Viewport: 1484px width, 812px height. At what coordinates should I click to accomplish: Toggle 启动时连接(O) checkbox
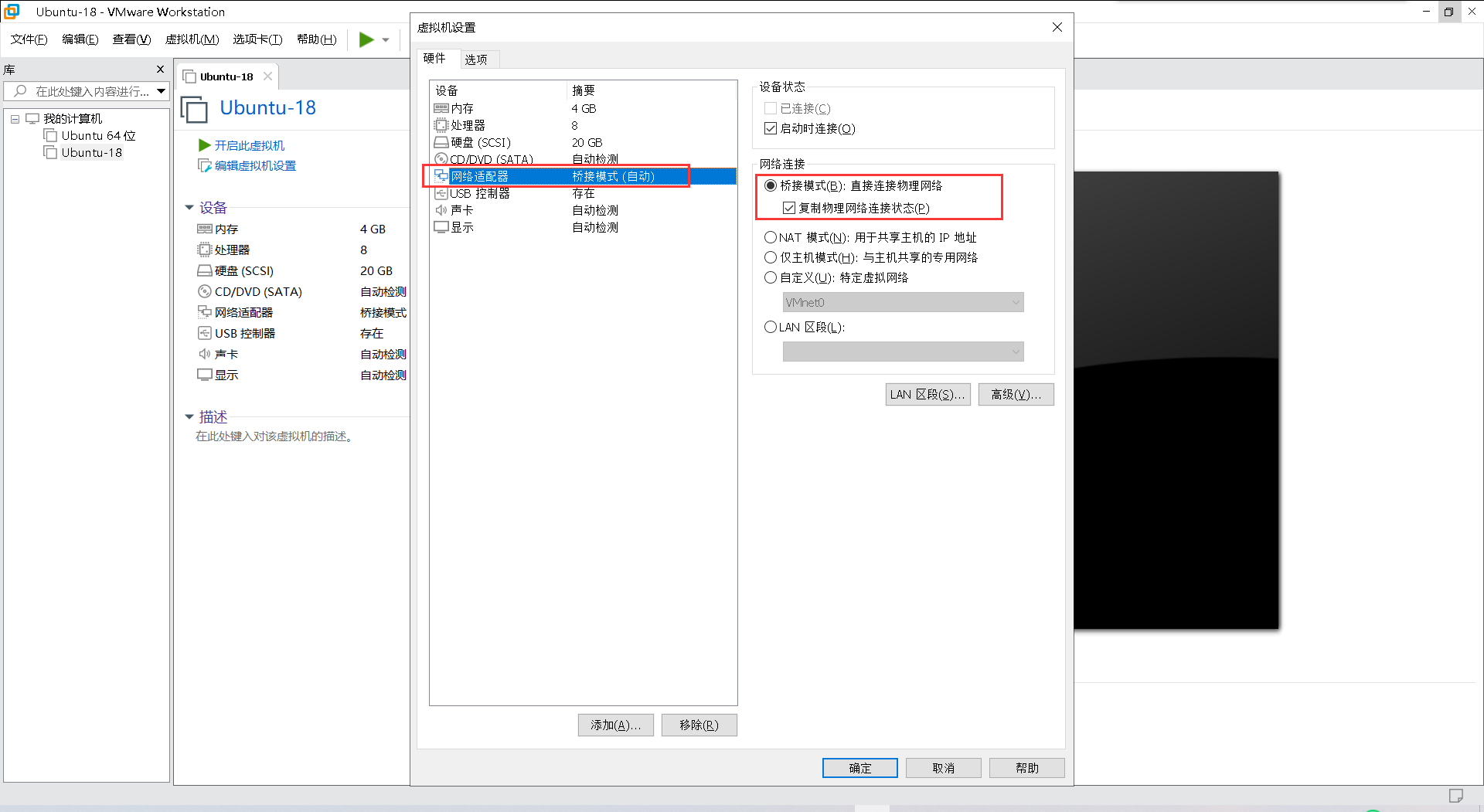click(x=771, y=128)
